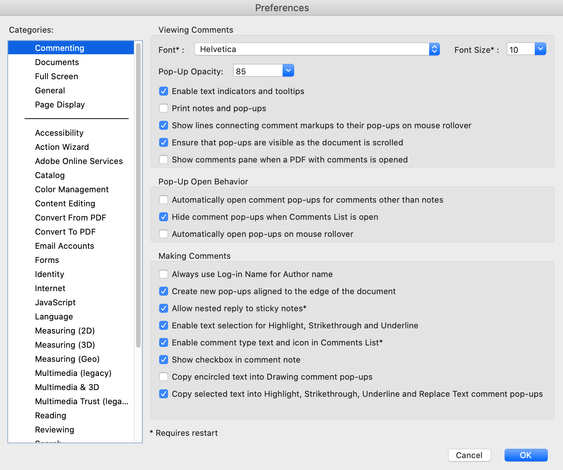Image resolution: width=563 pixels, height=470 pixels.
Task: Uncheck Copy selected text into Highlight pop-ups
Action: point(163,394)
